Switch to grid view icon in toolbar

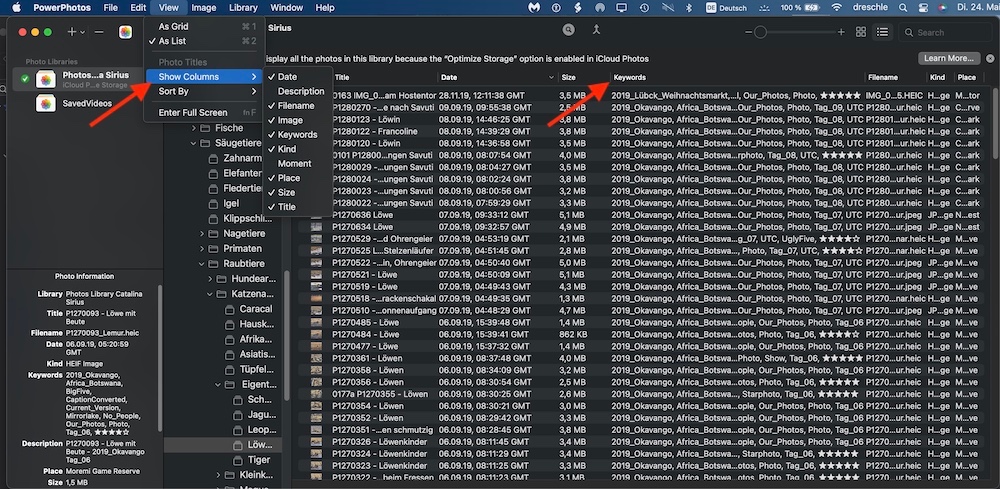pos(861,32)
